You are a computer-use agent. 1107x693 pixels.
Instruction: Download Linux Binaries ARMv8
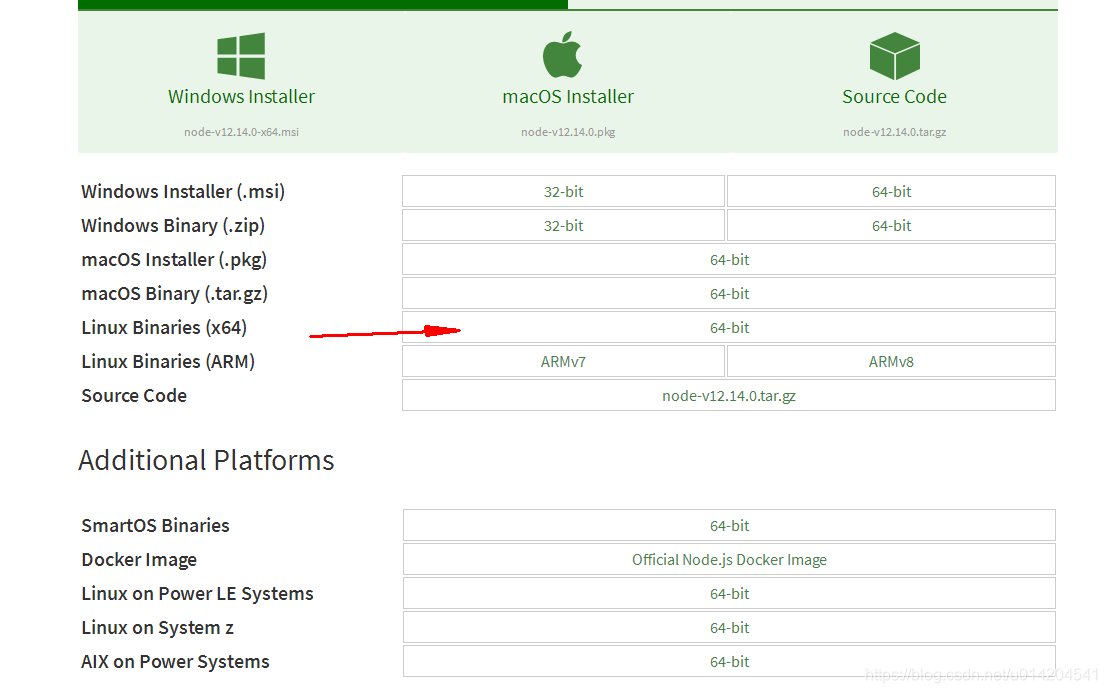[892, 361]
